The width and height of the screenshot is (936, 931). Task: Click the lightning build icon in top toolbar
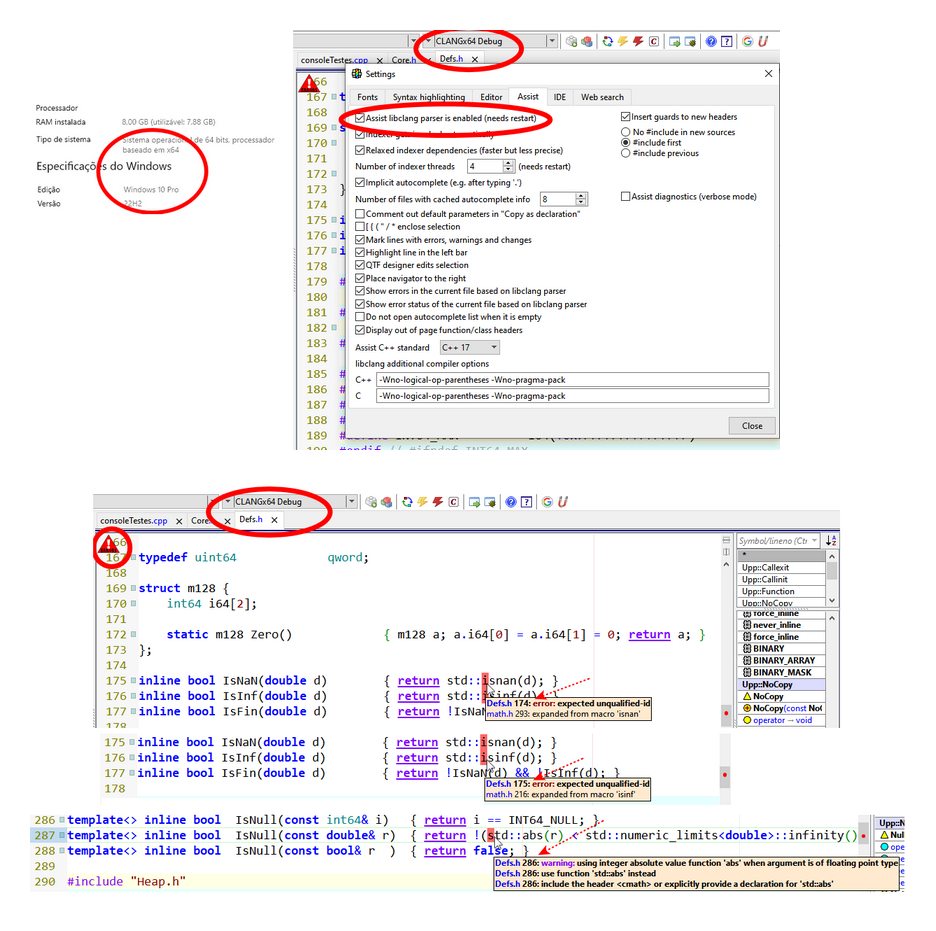pos(623,42)
